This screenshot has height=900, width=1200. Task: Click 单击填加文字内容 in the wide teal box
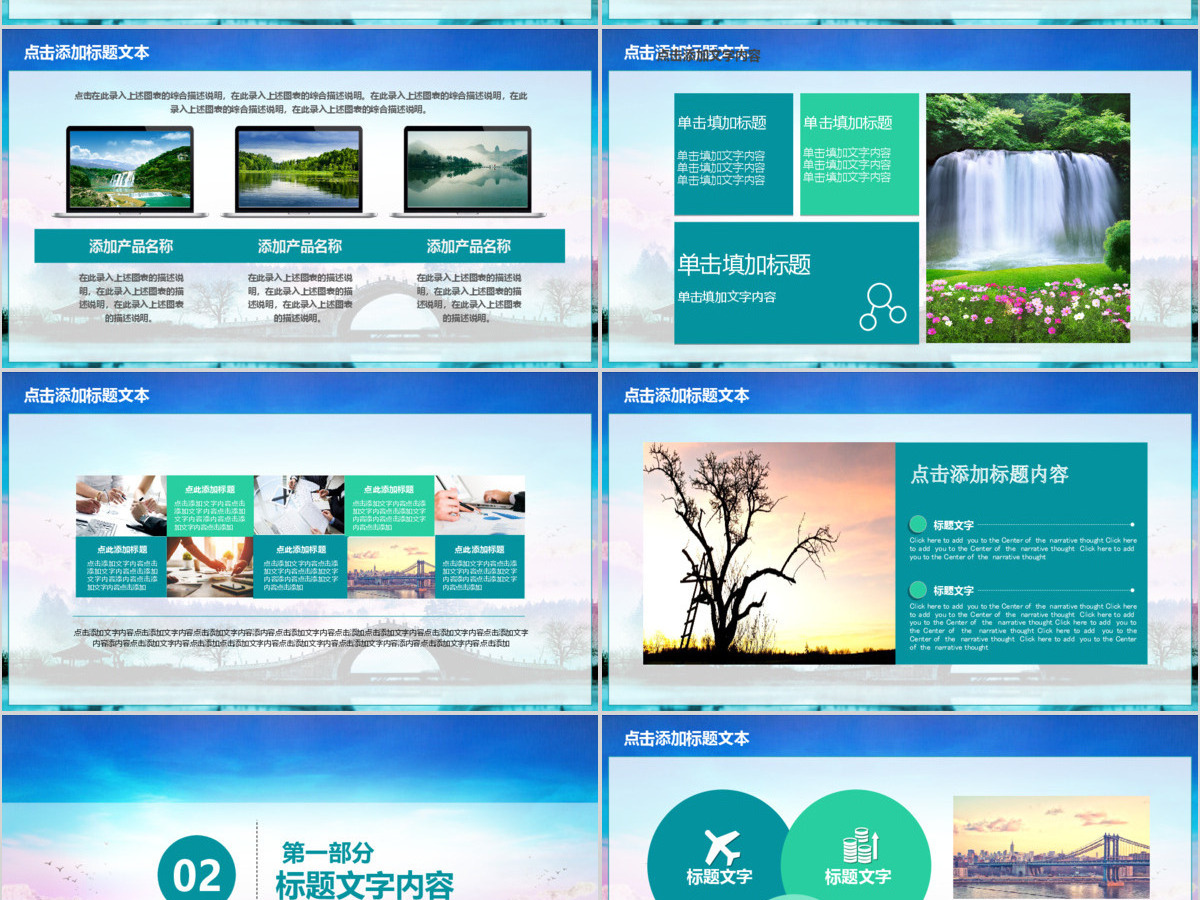(x=726, y=297)
